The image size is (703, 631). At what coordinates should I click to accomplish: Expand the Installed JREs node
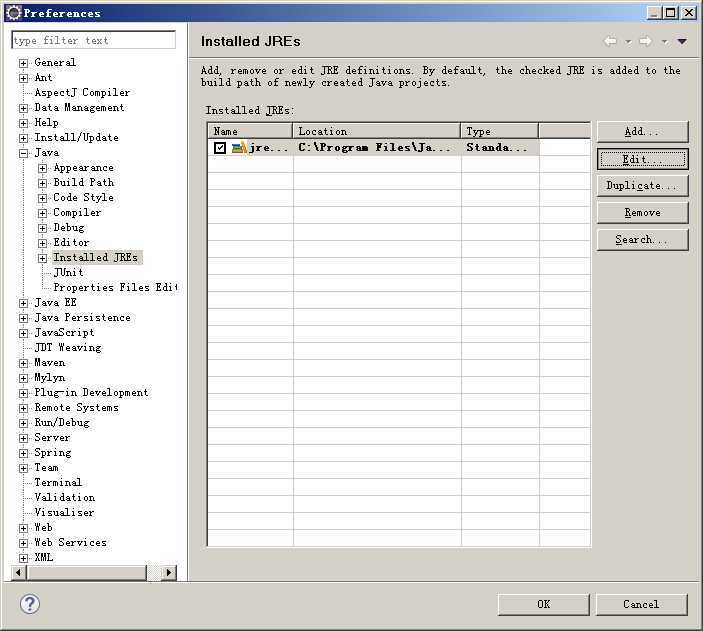click(43, 258)
